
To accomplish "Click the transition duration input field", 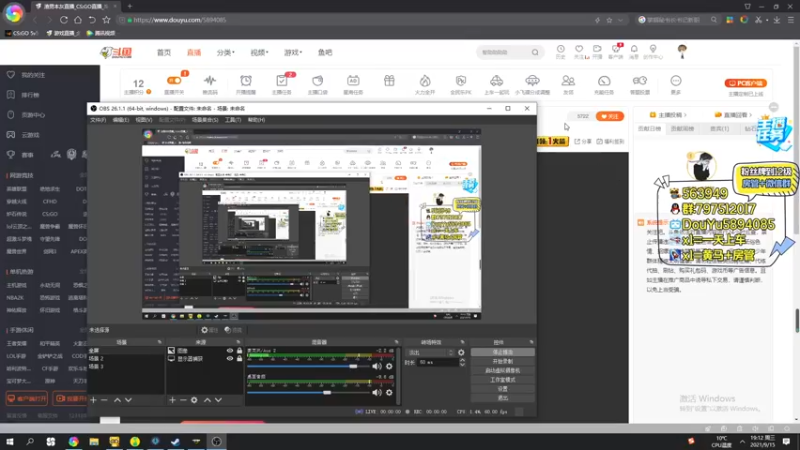I will click(438, 362).
